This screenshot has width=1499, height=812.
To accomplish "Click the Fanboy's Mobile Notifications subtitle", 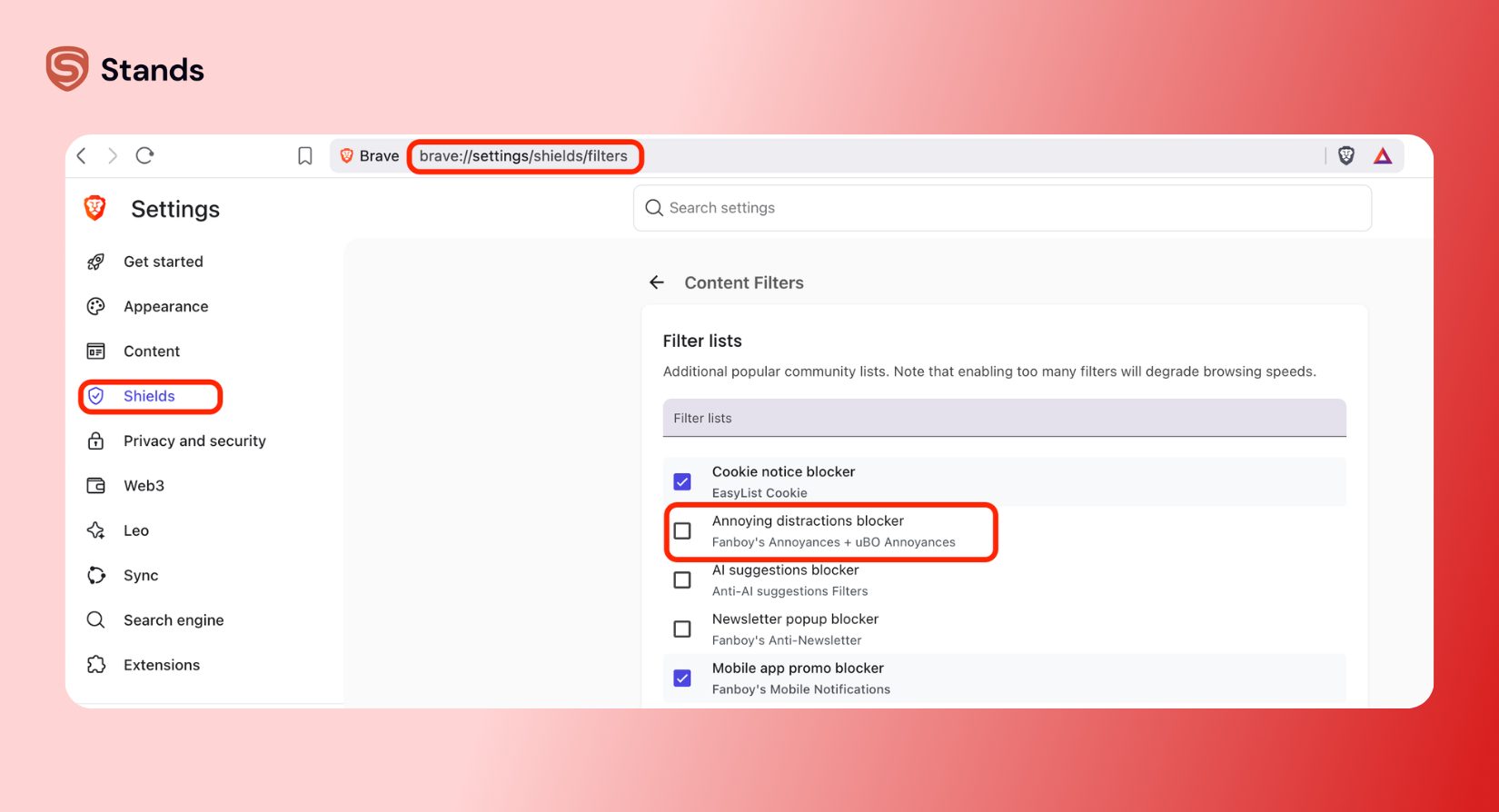I will pos(801,689).
